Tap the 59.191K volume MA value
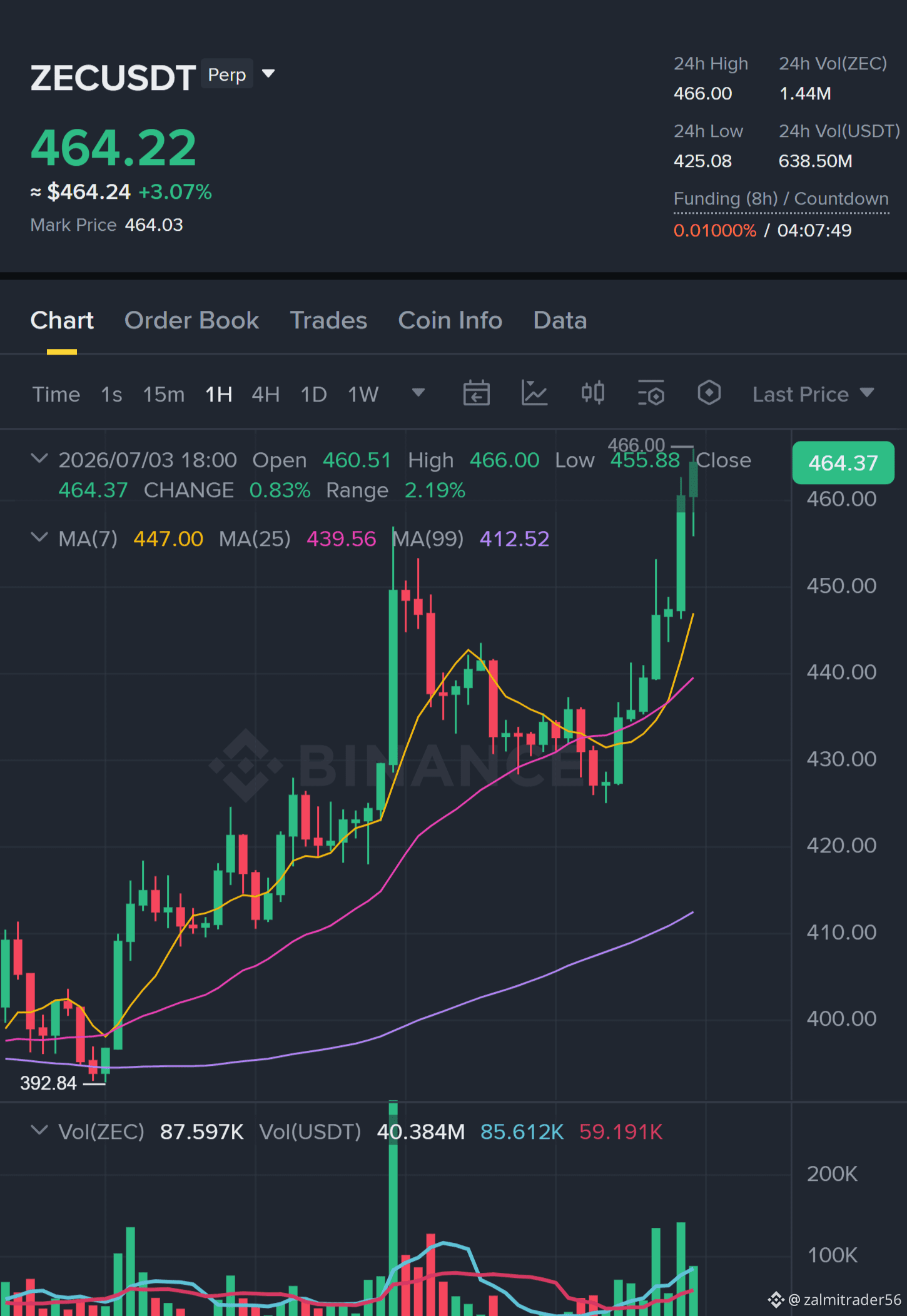Viewport: 907px width, 1316px height. (x=621, y=1131)
